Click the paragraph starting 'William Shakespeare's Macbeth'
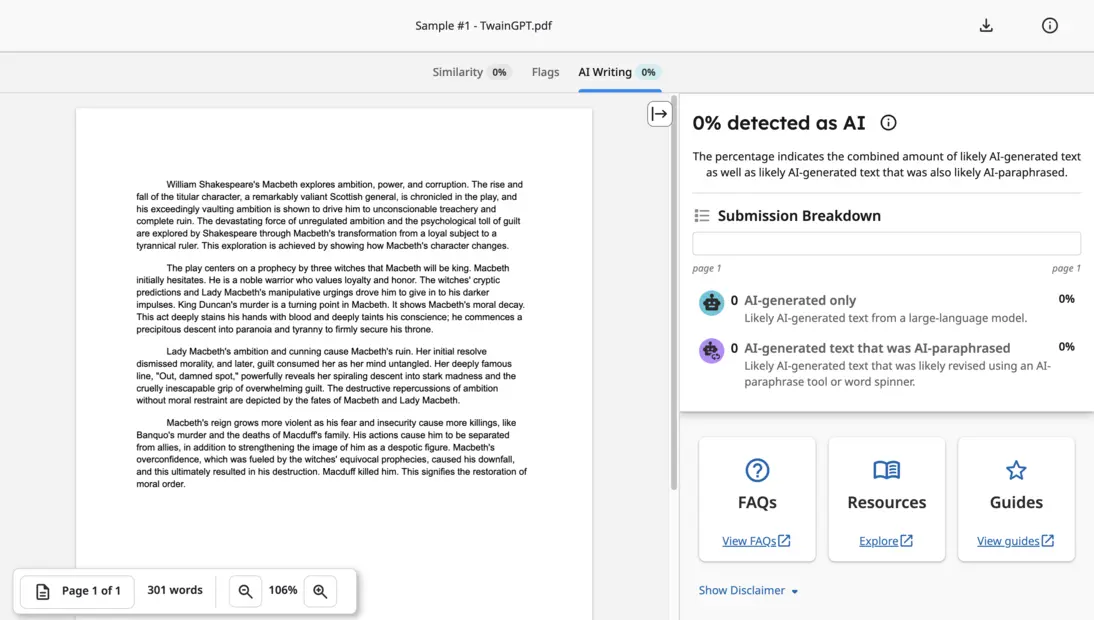The width and height of the screenshot is (1094, 620). pos(329,215)
